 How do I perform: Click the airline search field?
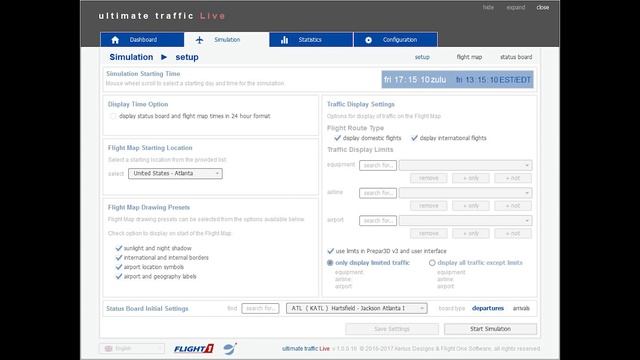pyautogui.click(x=378, y=193)
